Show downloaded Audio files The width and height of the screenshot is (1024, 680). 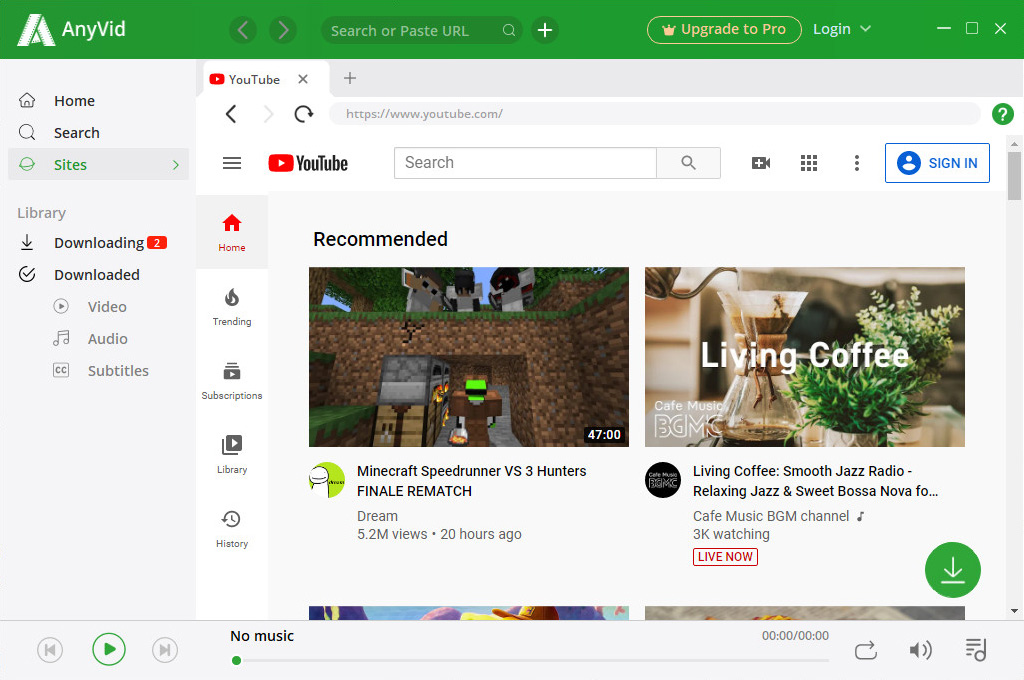107,339
